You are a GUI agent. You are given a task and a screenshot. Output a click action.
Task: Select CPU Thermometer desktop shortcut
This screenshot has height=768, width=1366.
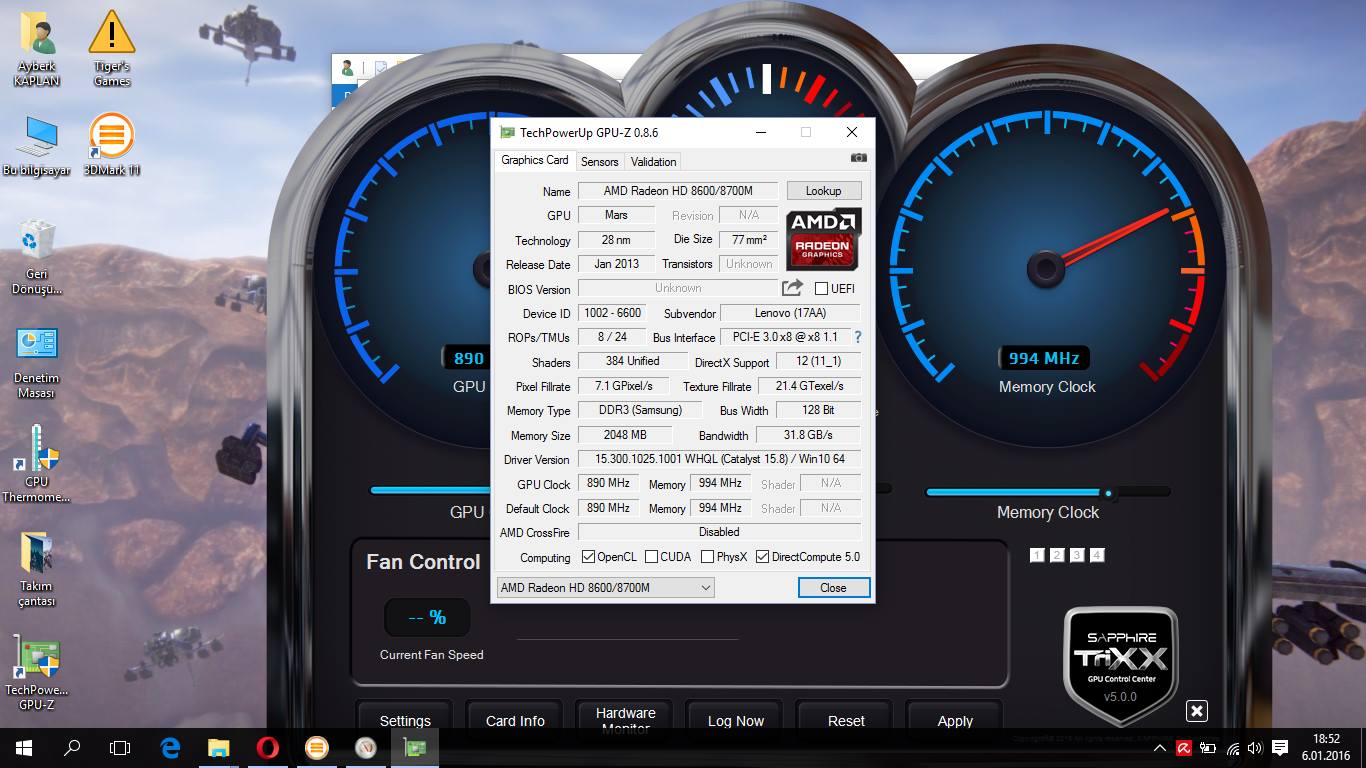pos(37,465)
